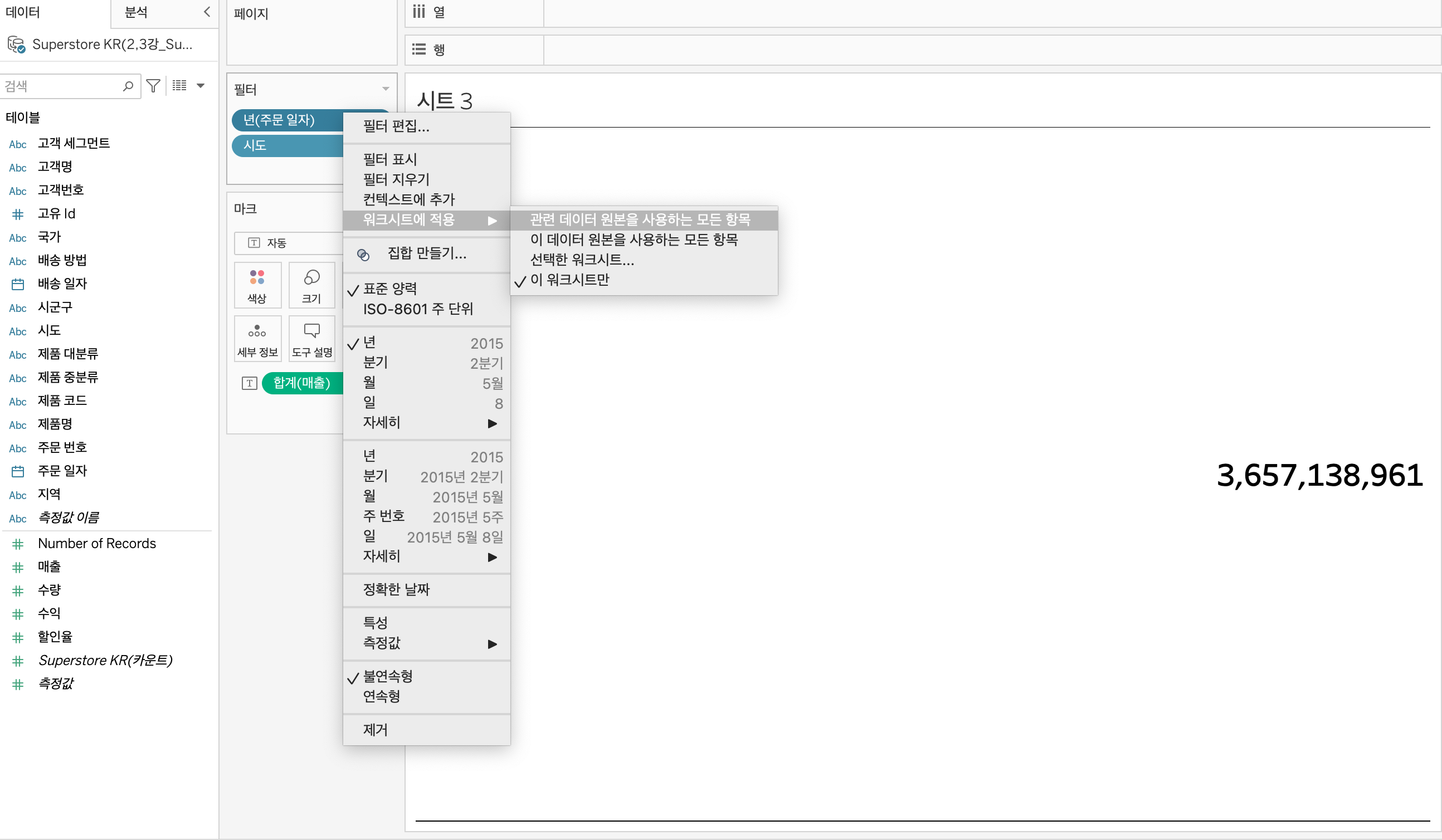Click the list view icon in data pane
Viewport: 1442px width, 840px height.
179,86
